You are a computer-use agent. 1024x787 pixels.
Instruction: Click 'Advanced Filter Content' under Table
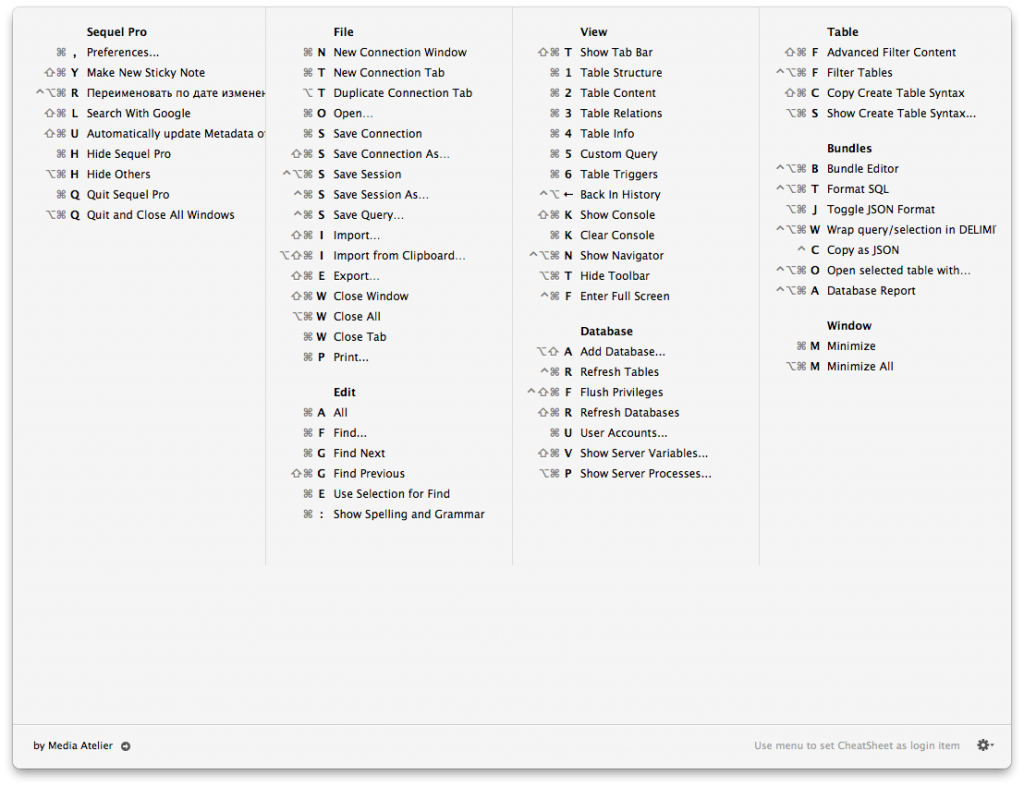pos(890,52)
